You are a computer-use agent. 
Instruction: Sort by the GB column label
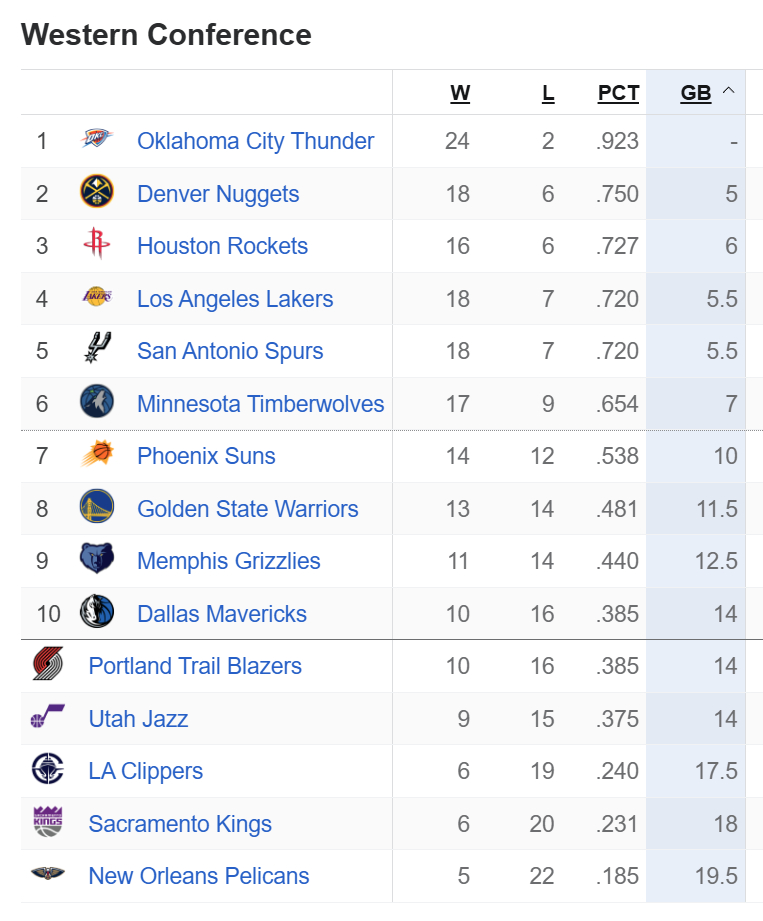695,93
